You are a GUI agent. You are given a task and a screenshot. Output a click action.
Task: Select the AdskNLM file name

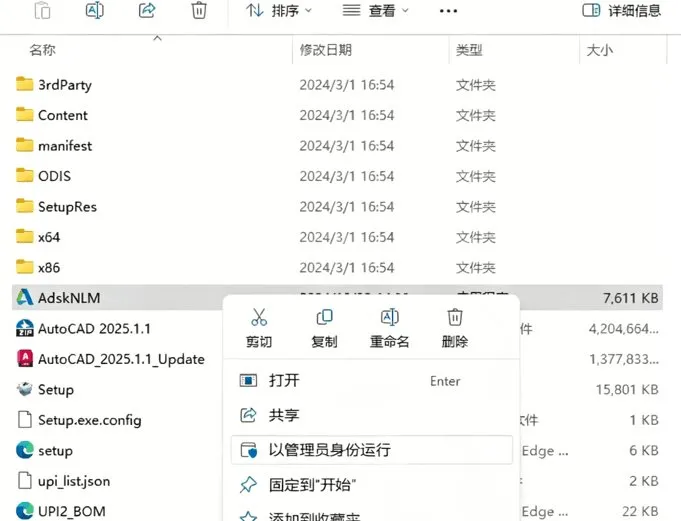pos(69,298)
